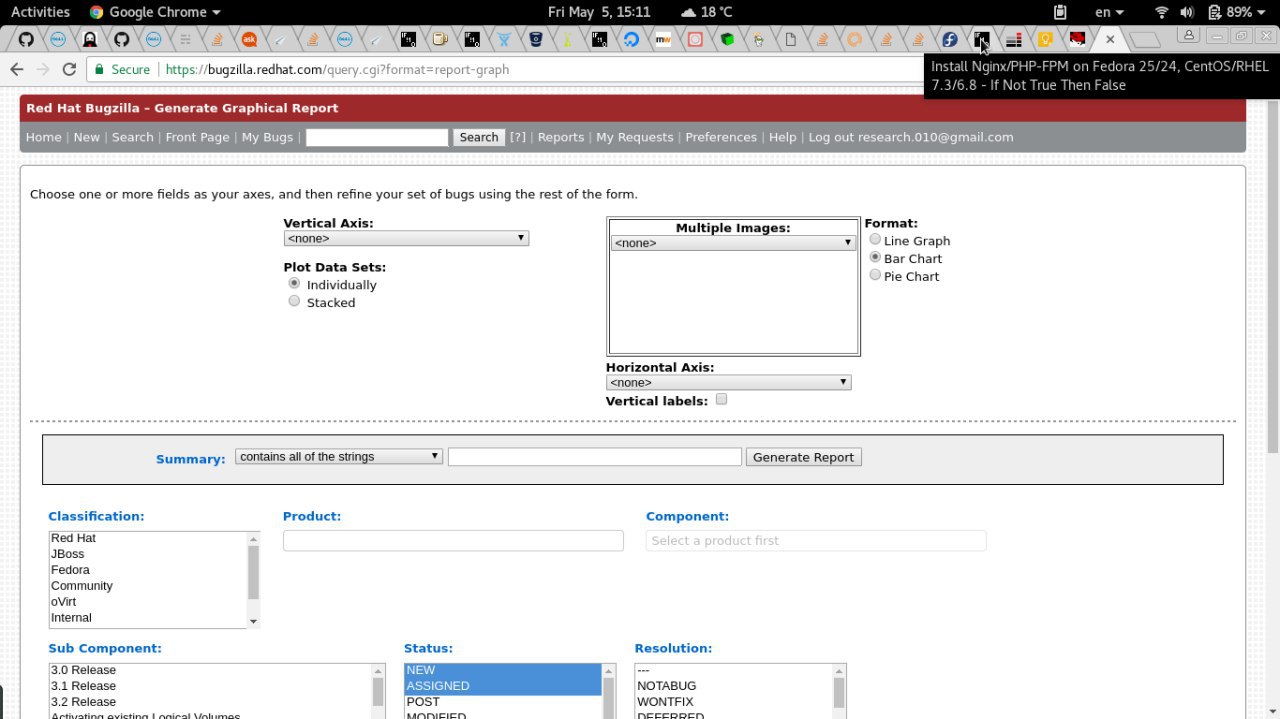This screenshot has width=1280, height=719.
Task: Open Activities overview
Action: click(x=40, y=12)
